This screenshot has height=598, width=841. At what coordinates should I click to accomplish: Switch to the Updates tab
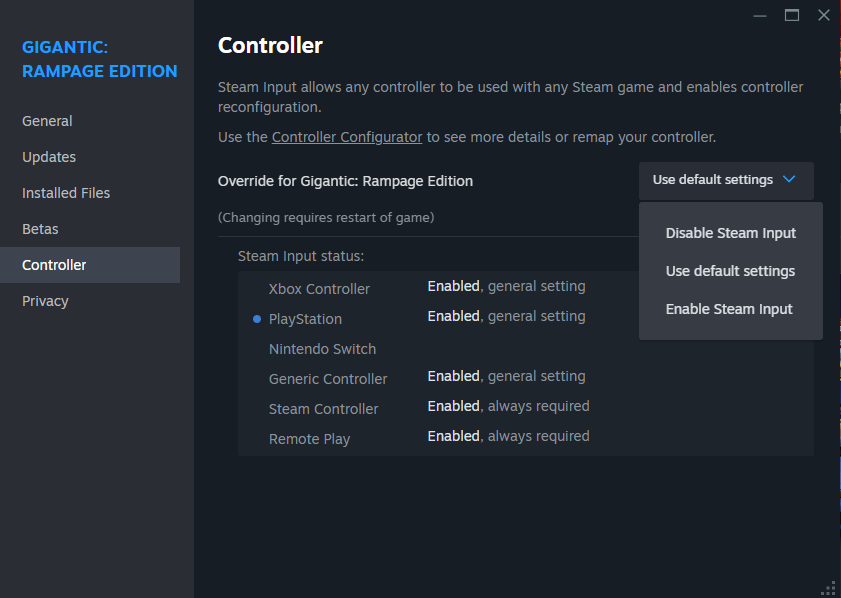click(49, 157)
